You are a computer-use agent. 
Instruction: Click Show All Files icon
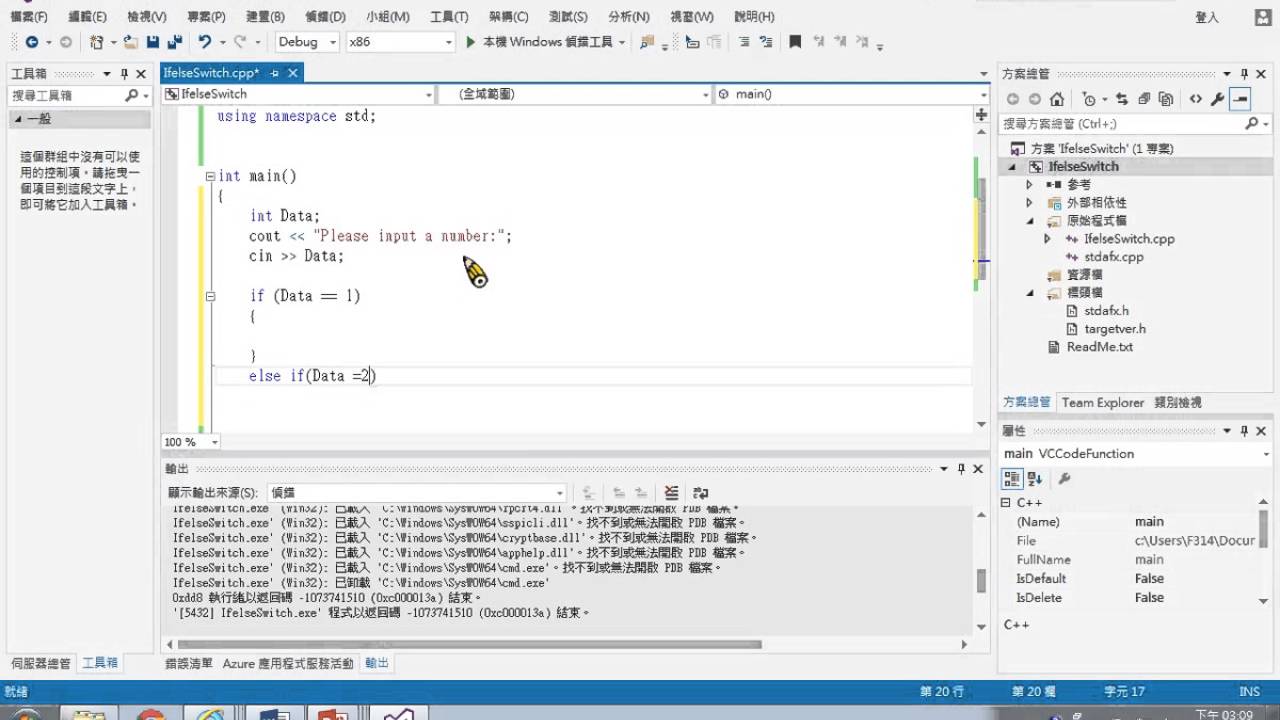(x=1167, y=99)
